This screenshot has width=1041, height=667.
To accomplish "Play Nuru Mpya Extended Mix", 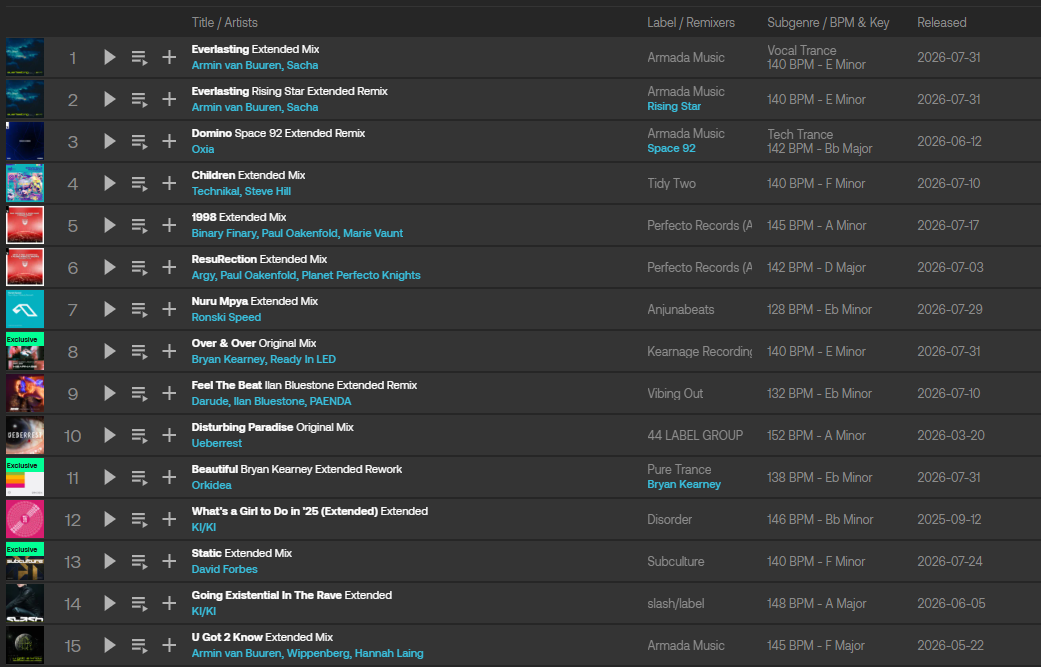I will 110,309.
